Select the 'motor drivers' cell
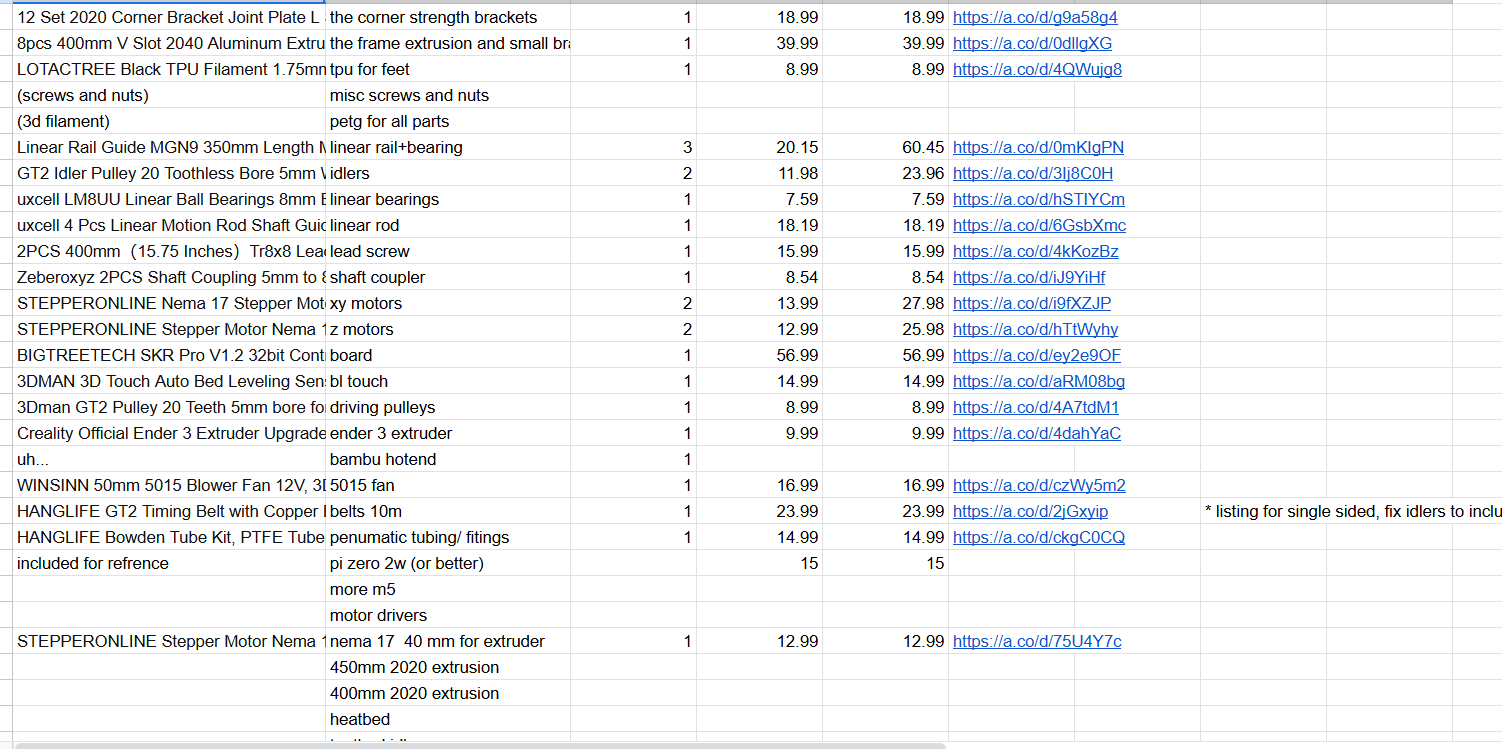Viewport: 1502px width, 749px height. pos(447,615)
